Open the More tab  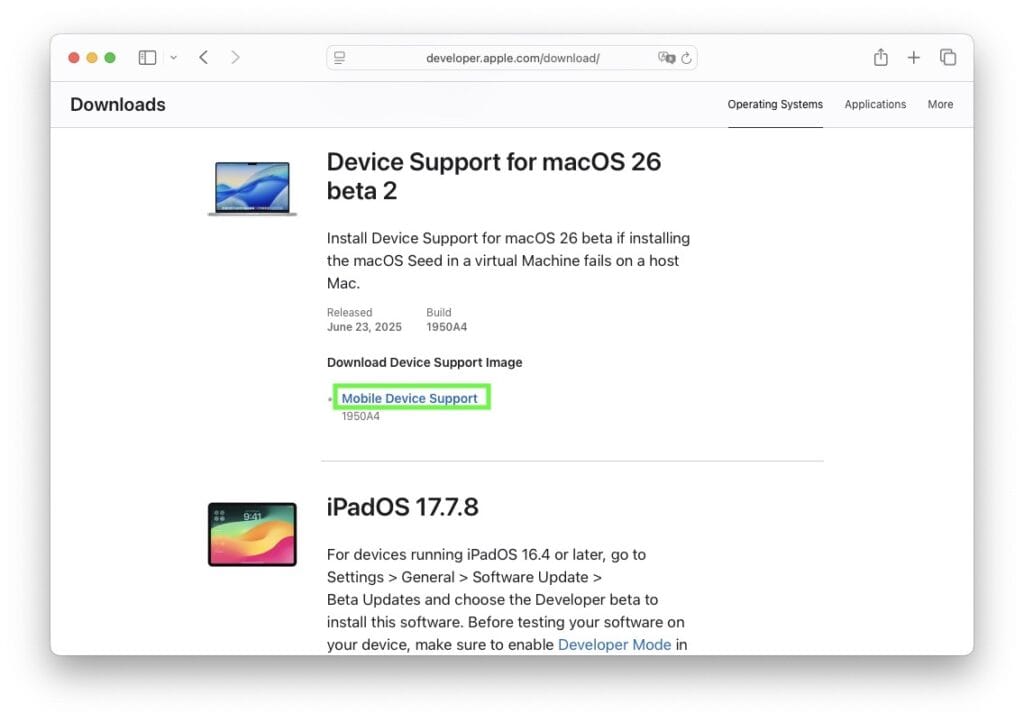[x=940, y=104]
